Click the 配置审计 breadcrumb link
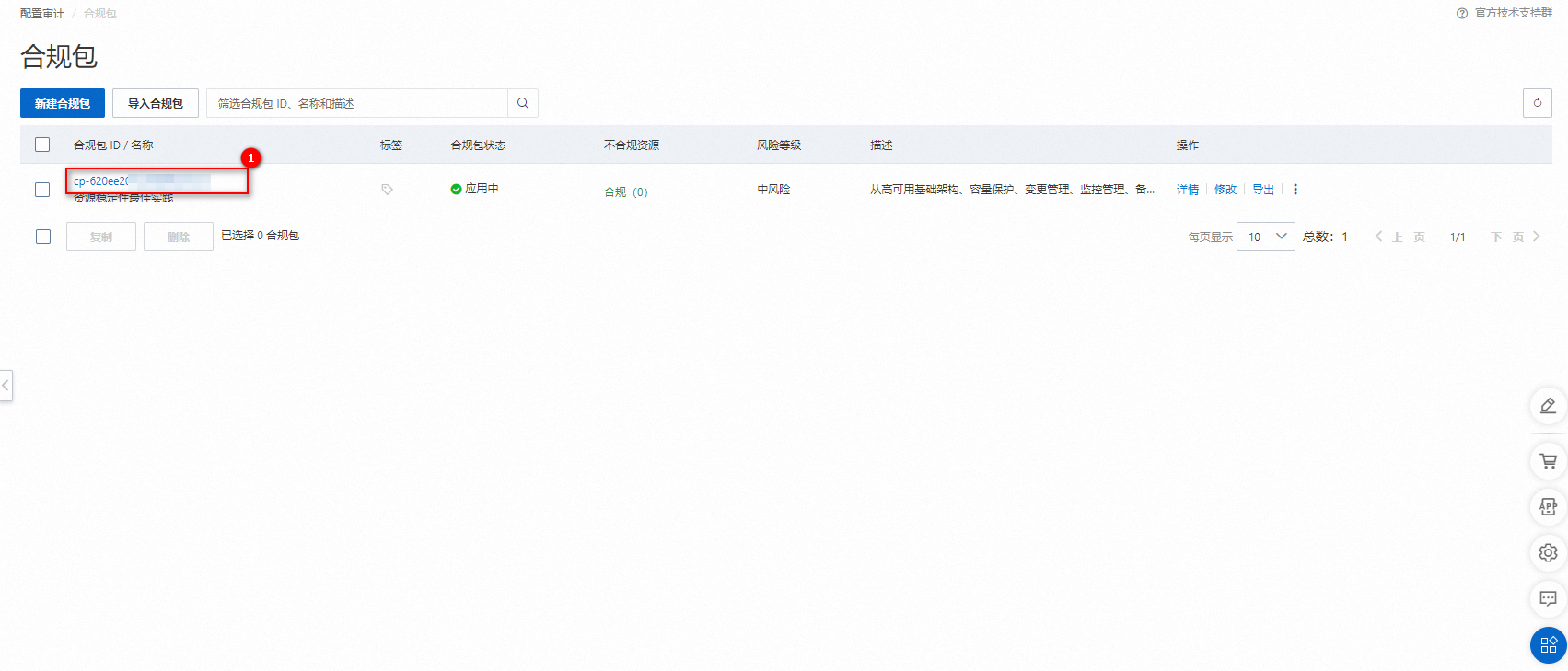The height and width of the screenshot is (671, 1568). click(x=42, y=13)
